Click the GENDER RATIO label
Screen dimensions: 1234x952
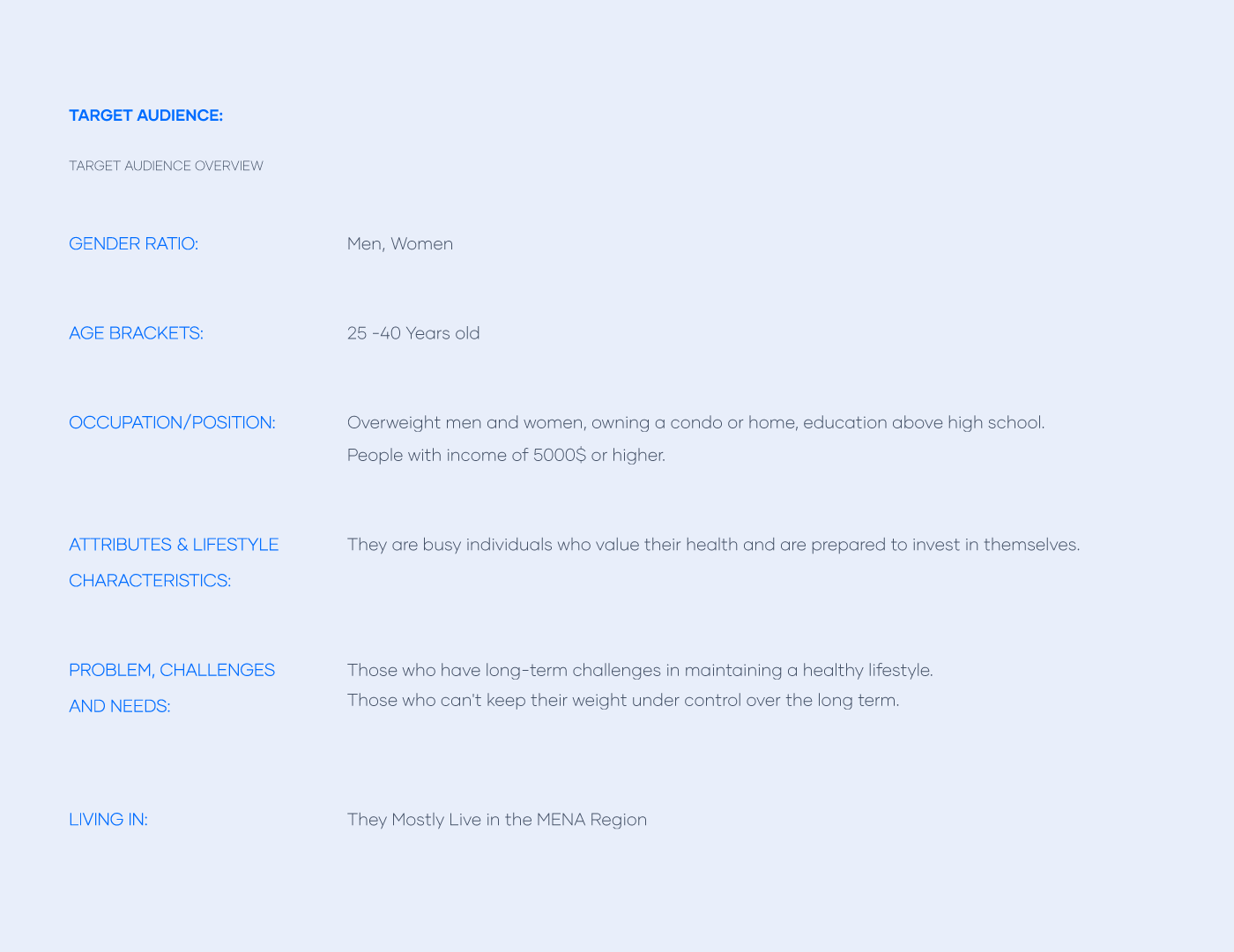click(x=133, y=244)
